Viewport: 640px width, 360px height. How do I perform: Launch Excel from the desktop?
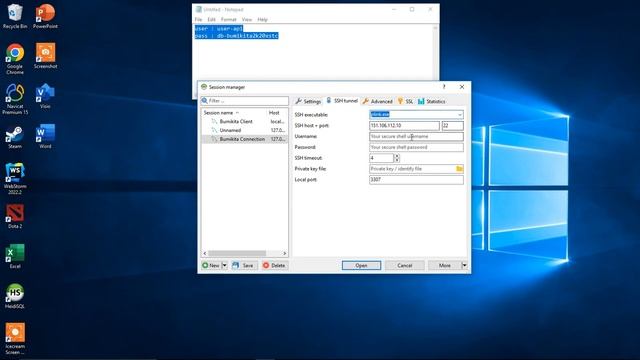[x=15, y=256]
